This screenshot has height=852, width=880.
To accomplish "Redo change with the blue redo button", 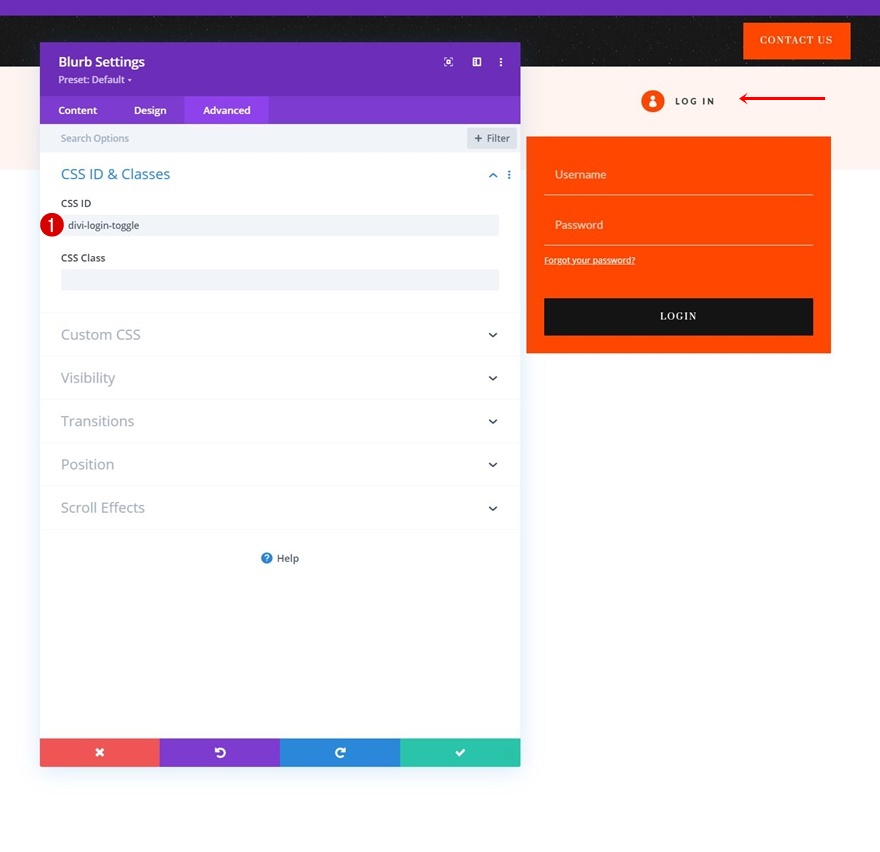I will [340, 752].
